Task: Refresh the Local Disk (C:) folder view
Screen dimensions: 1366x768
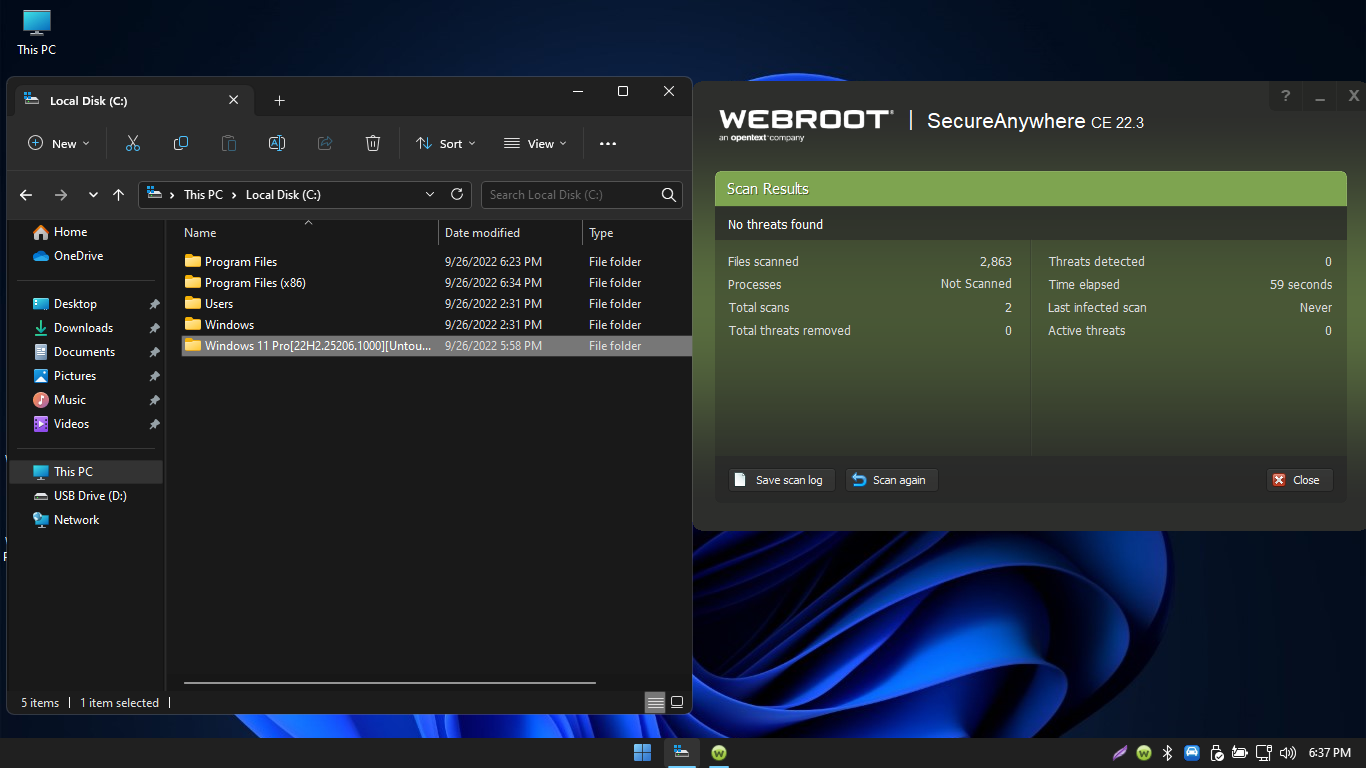Action: coord(457,195)
